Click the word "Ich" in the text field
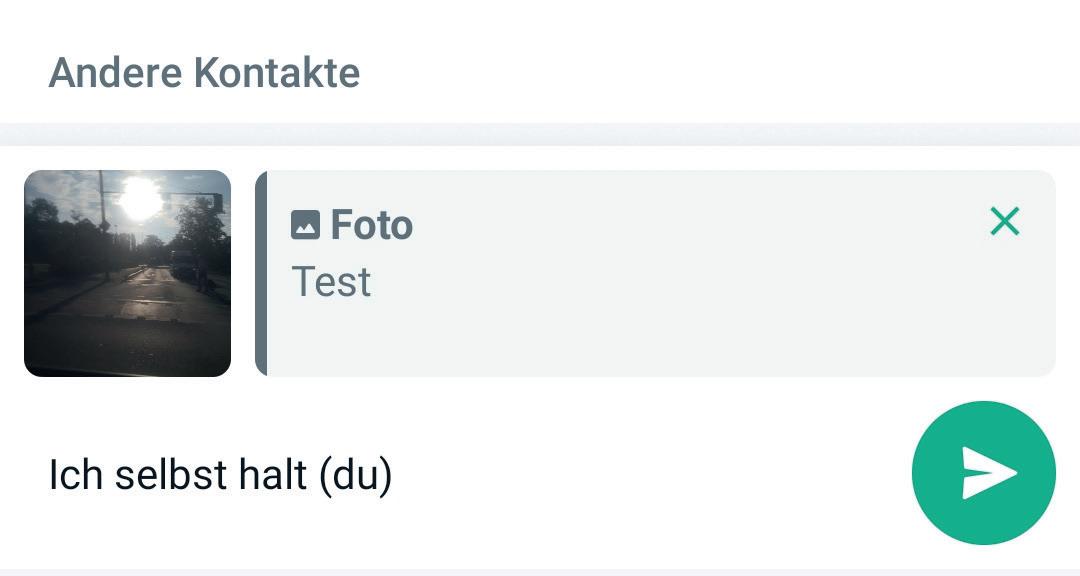The image size is (1080, 576). point(75,475)
